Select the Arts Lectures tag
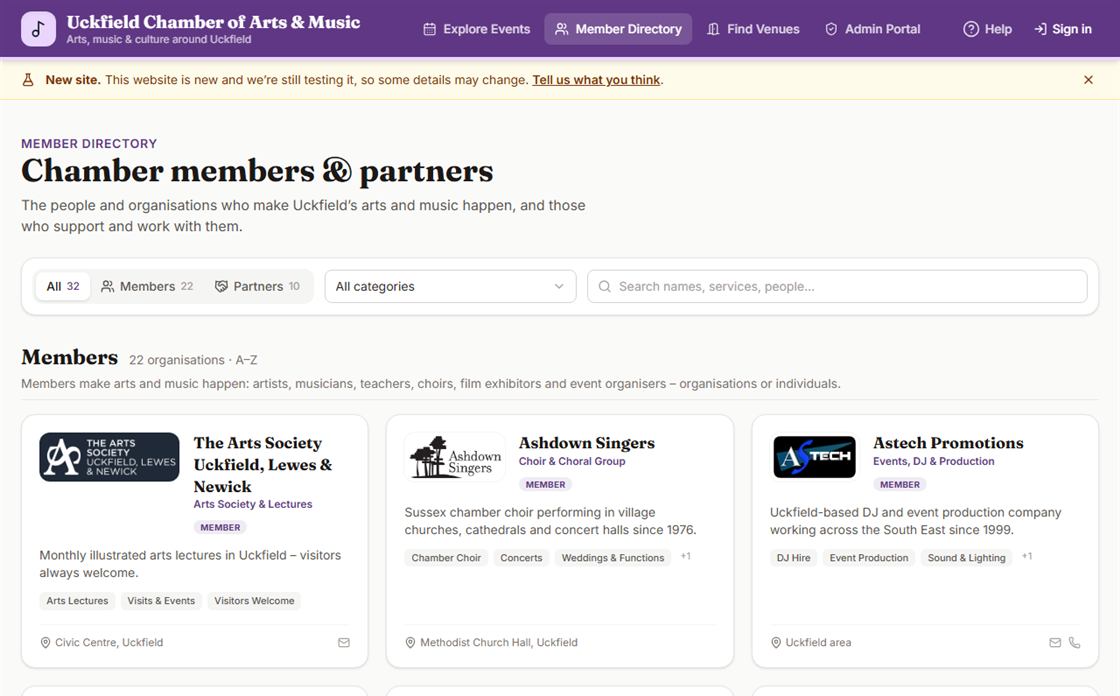1120x696 pixels. click(x=77, y=601)
